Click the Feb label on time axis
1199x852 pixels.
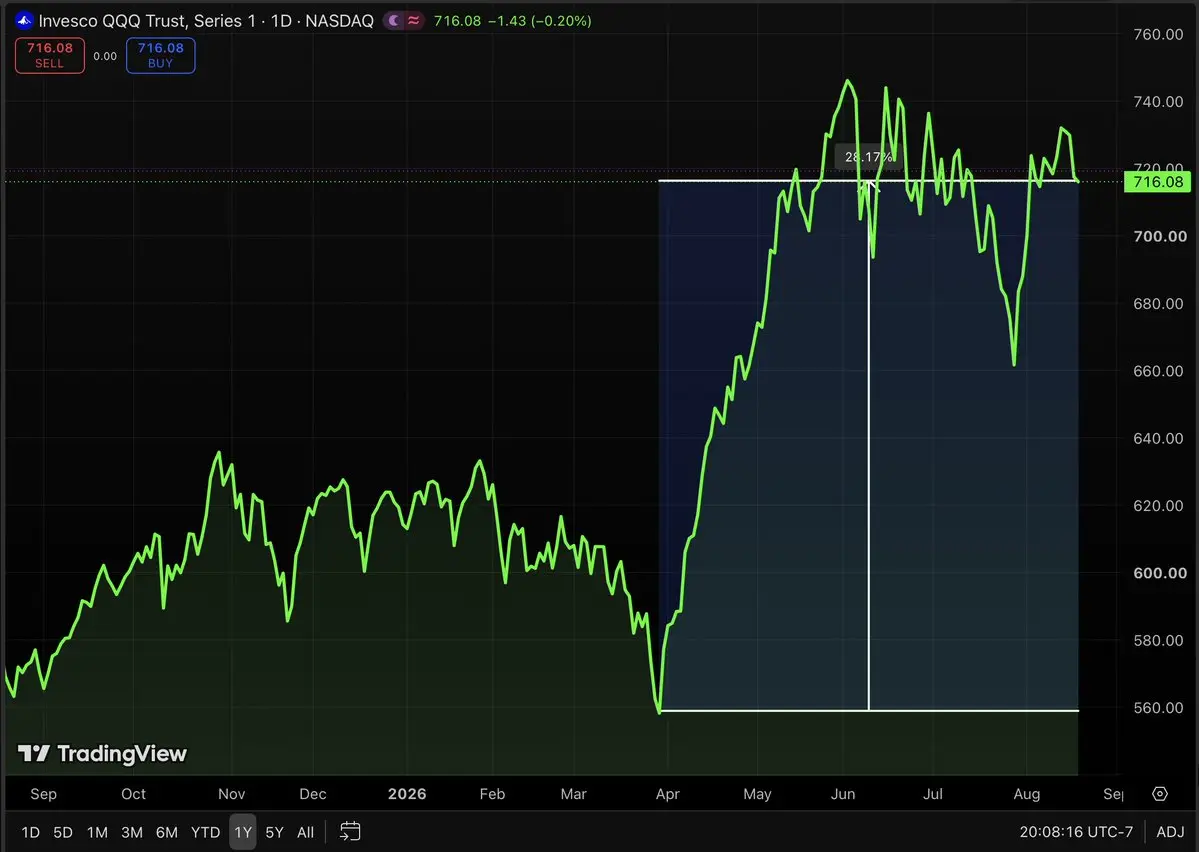492,794
